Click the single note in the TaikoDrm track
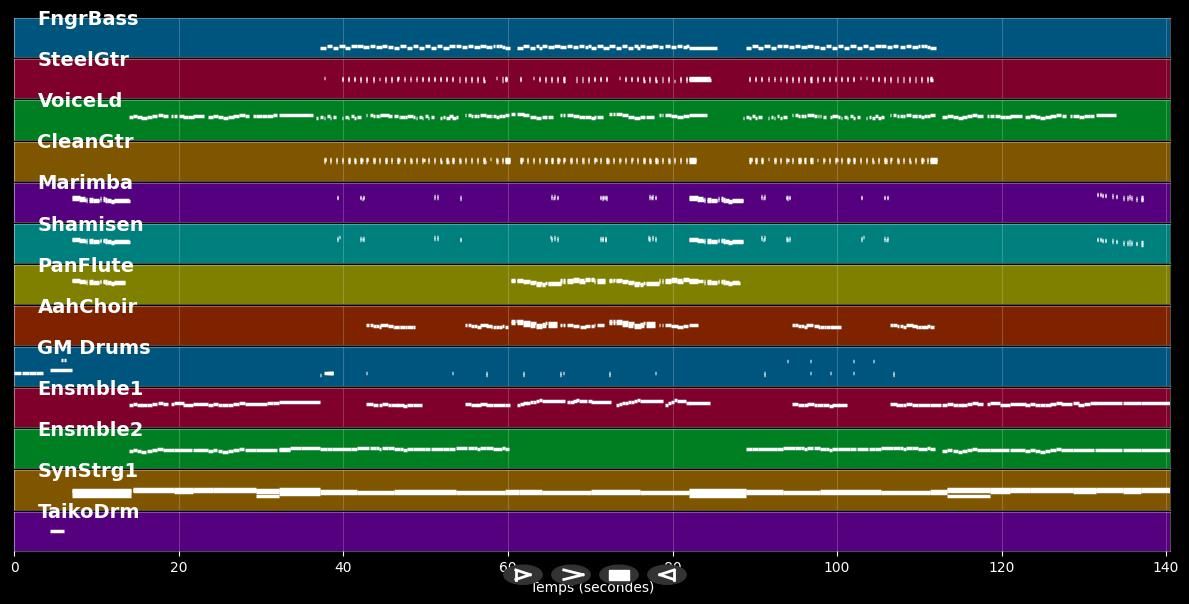Screen dimensions: 1189x604 (57, 531)
